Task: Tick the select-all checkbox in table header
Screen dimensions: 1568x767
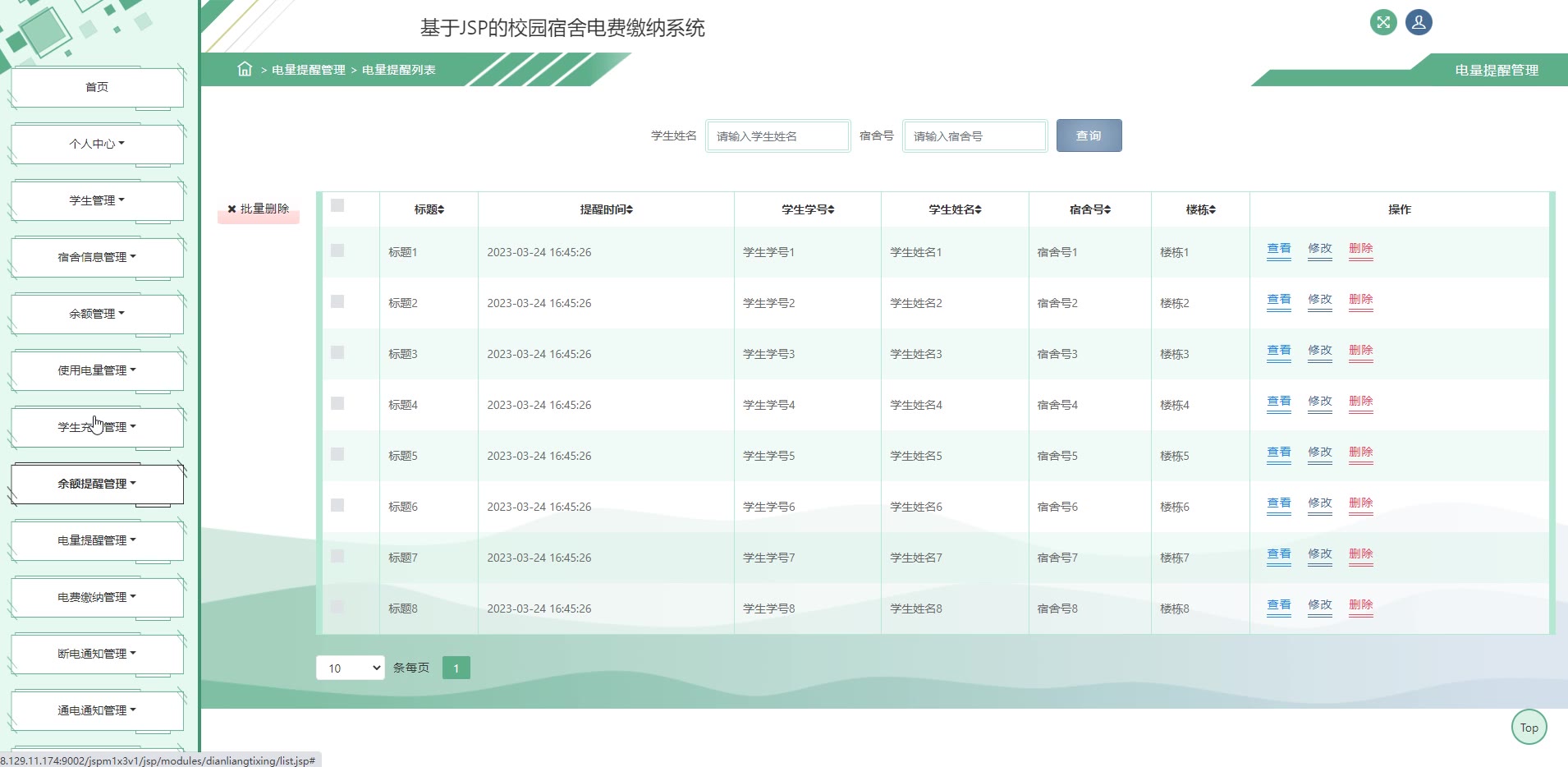Action: pyautogui.click(x=337, y=205)
